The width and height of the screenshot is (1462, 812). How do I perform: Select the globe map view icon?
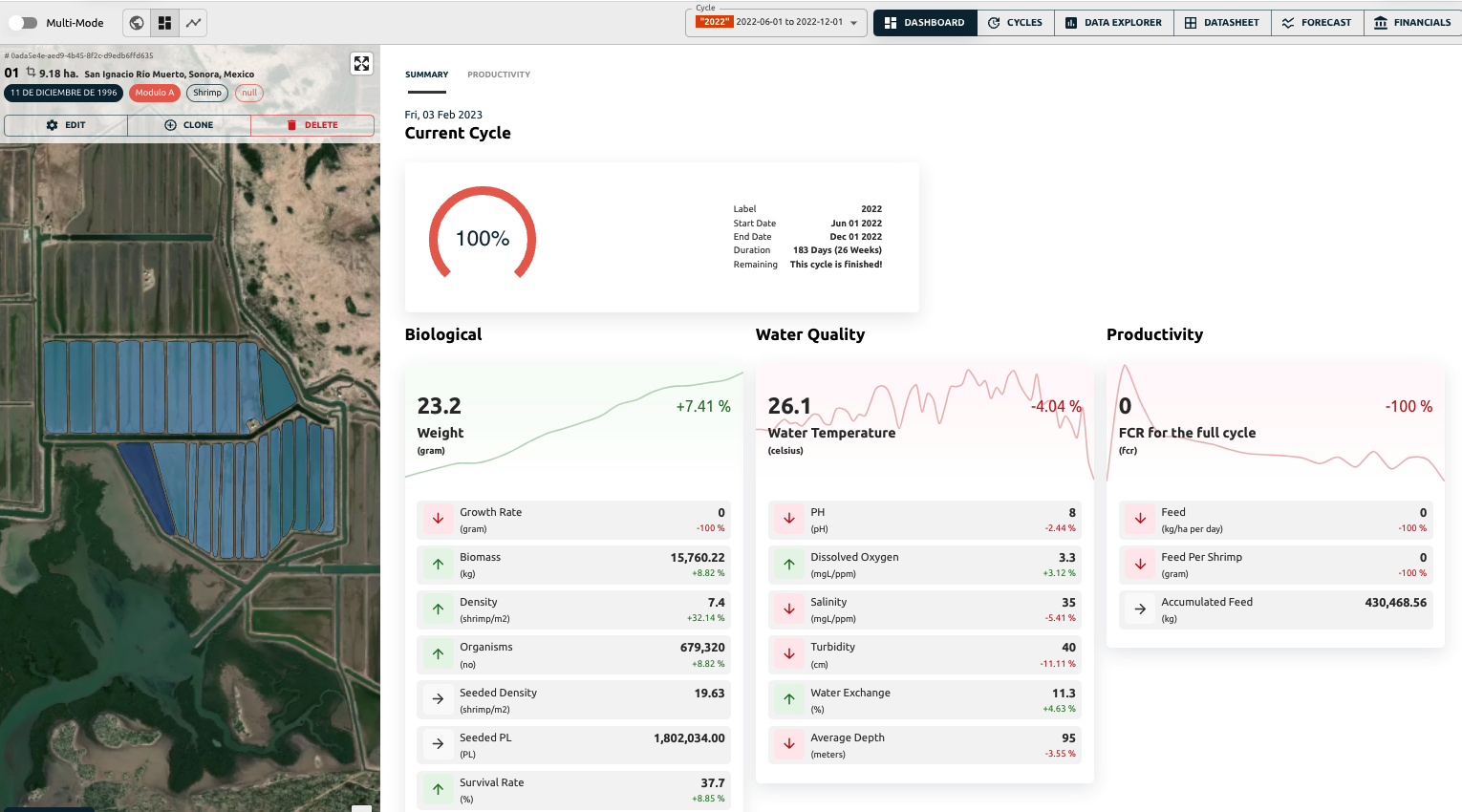[x=138, y=23]
